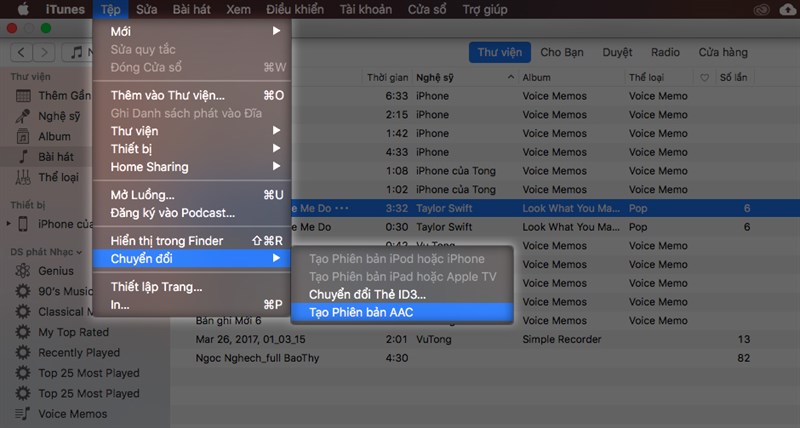800x428 pixels.
Task: Open the iTunes application menu
Action: coord(65,10)
